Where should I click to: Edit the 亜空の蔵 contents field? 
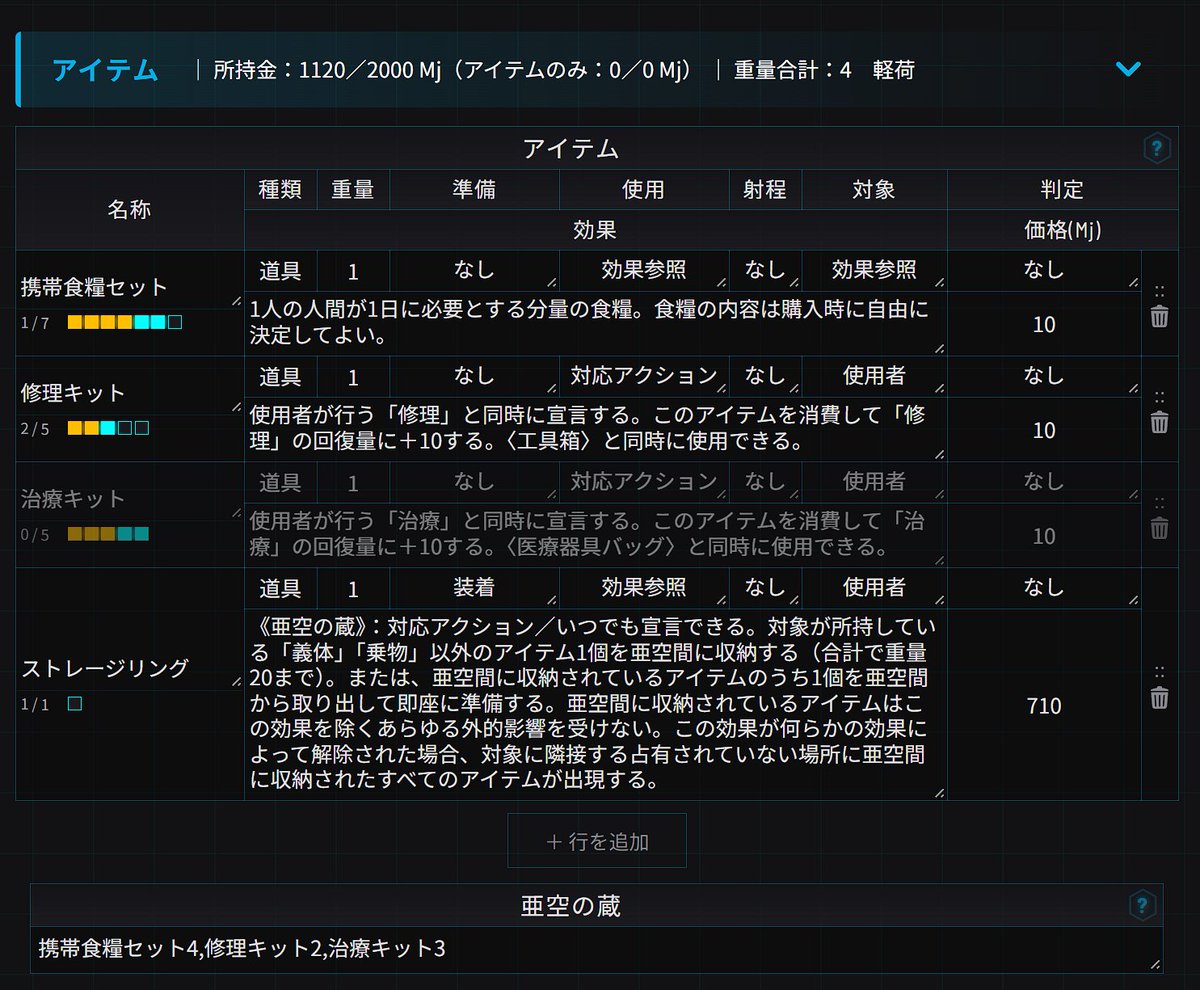point(597,949)
